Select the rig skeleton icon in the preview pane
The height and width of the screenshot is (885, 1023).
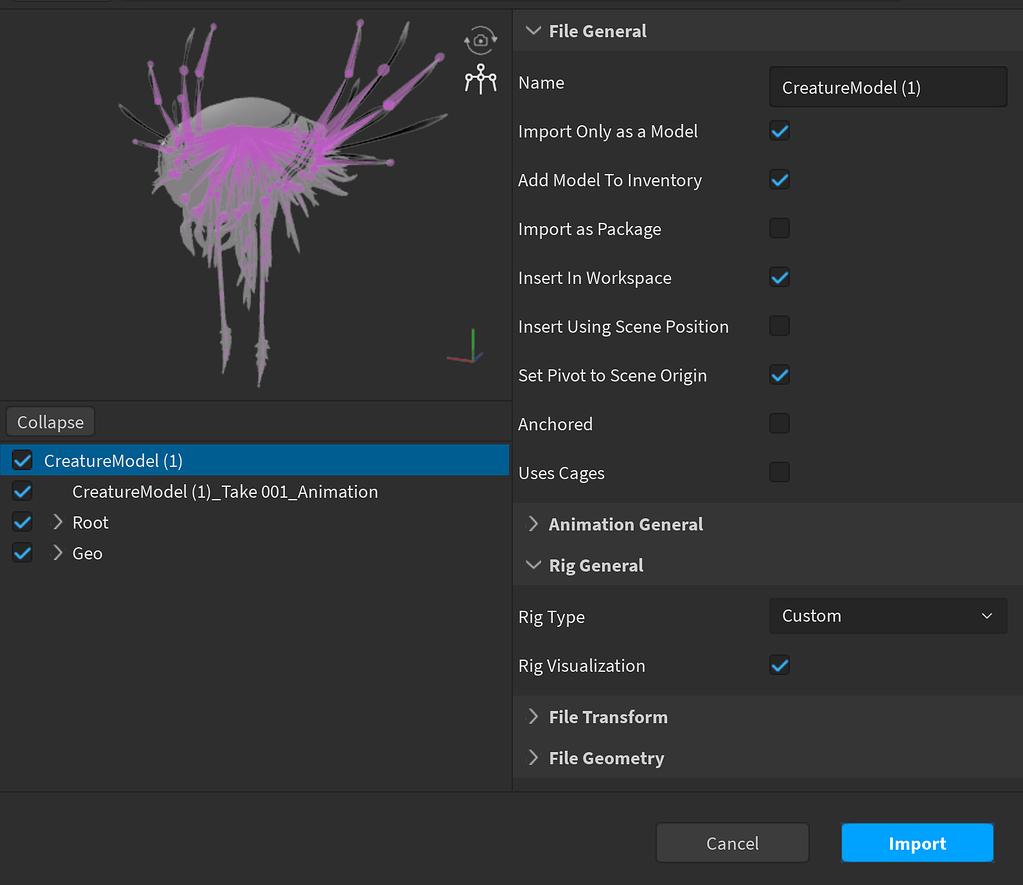coord(480,78)
